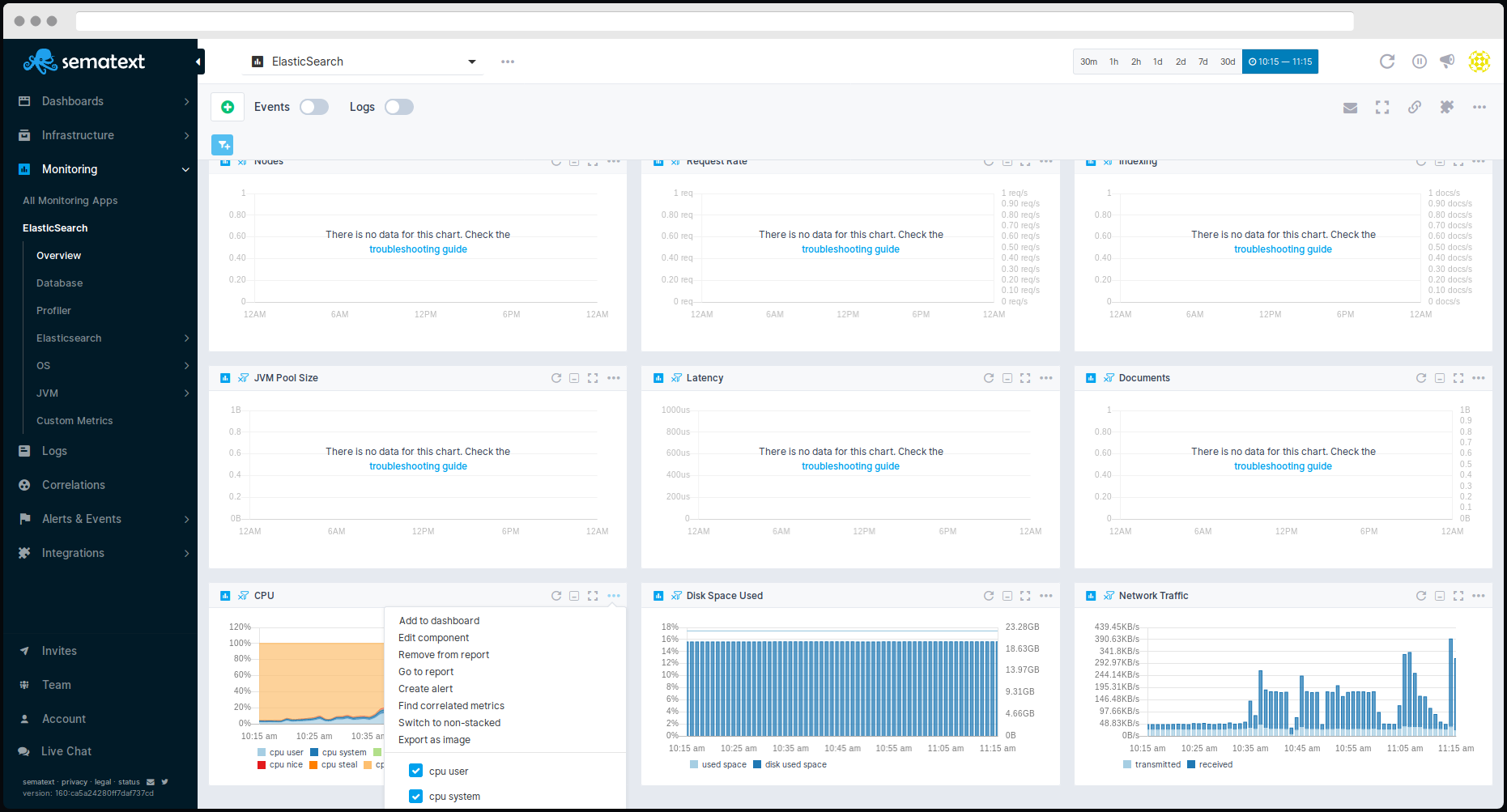The image size is (1507, 812).
Task: Open Disk Space Used chart ellipsis menu
Action: (1046, 596)
